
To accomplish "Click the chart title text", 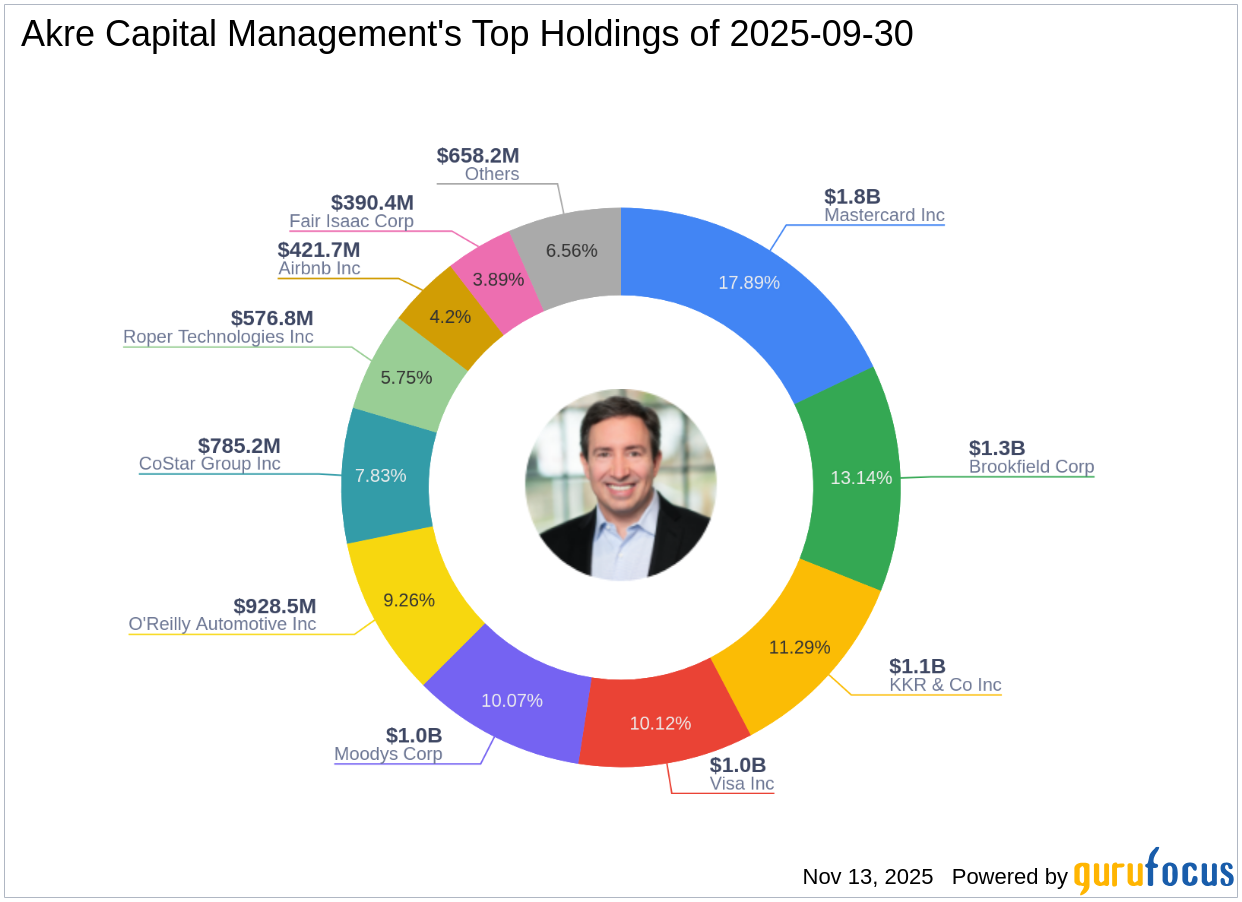I will tap(467, 35).
